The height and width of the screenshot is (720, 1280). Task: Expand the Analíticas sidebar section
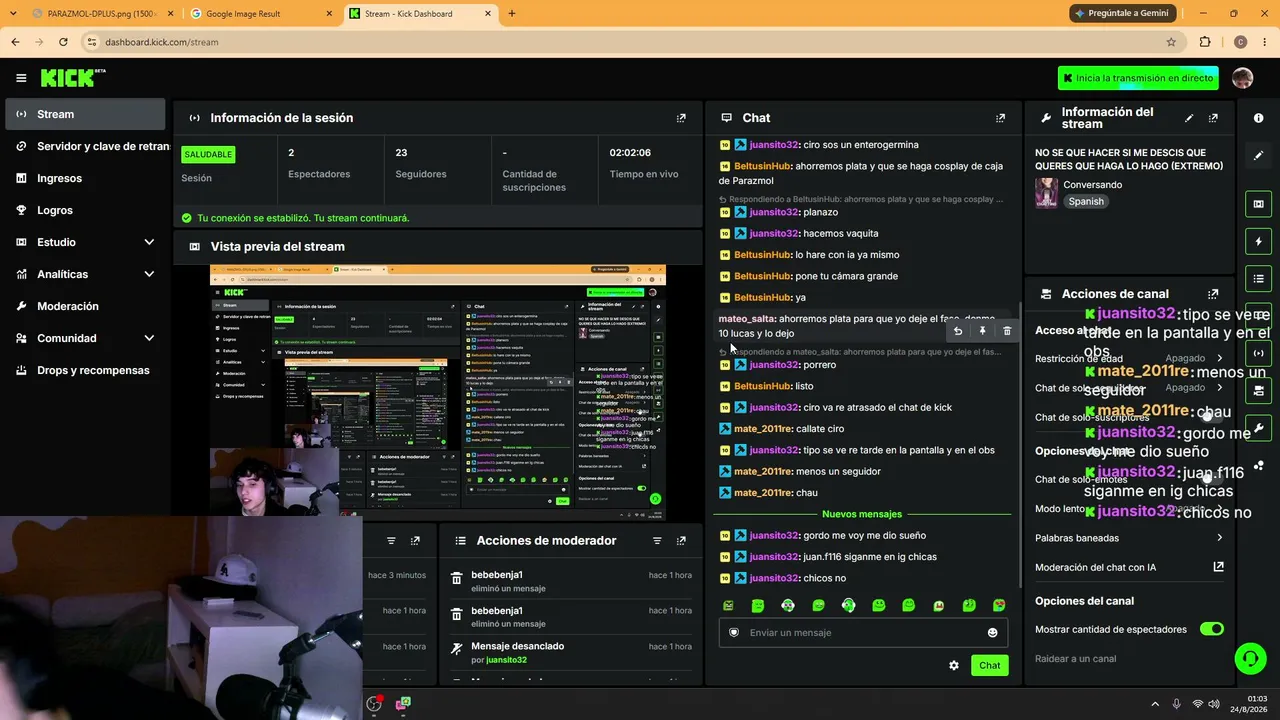pos(149,274)
